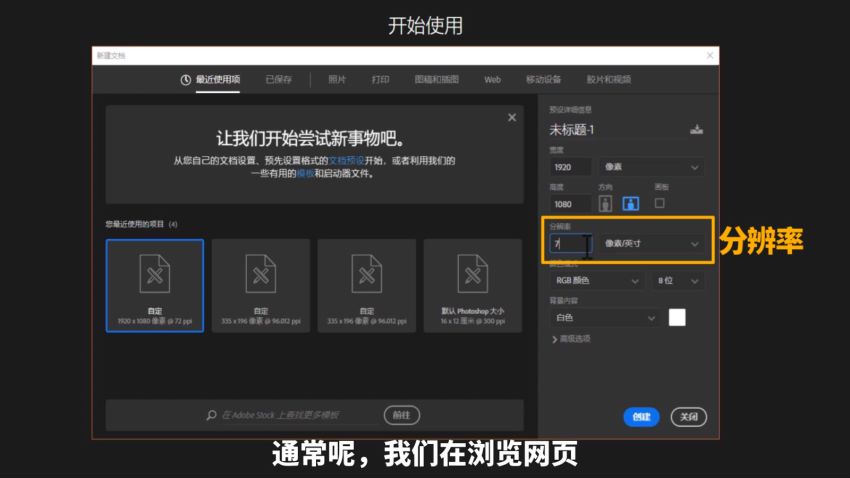Choose the 默认 Photoshop 大小 preset
The width and height of the screenshot is (850, 478).
(x=472, y=285)
